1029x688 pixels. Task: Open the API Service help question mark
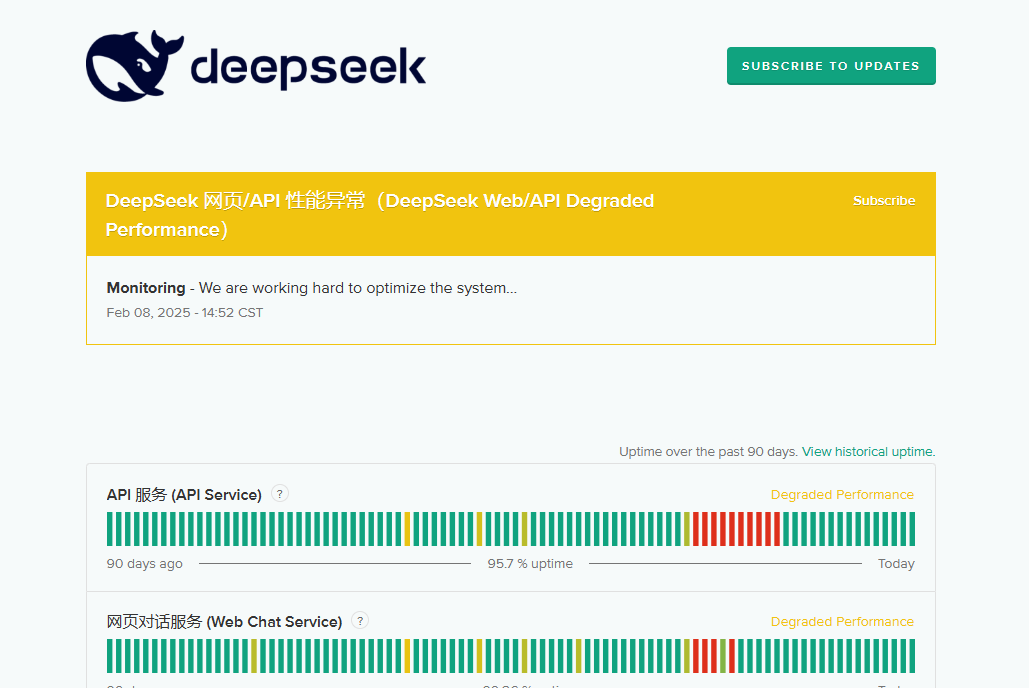point(280,493)
